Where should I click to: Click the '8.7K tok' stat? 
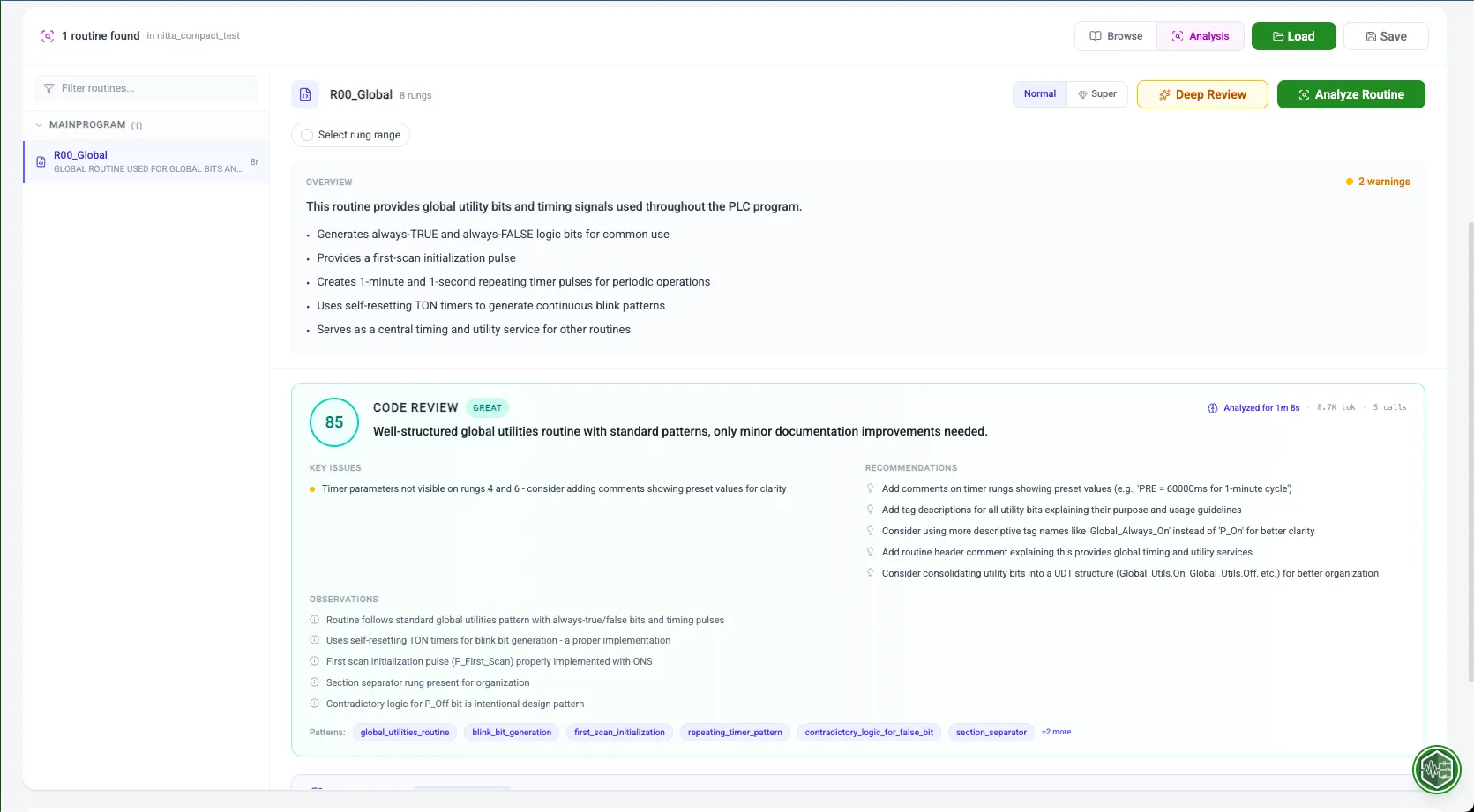[x=1336, y=407]
